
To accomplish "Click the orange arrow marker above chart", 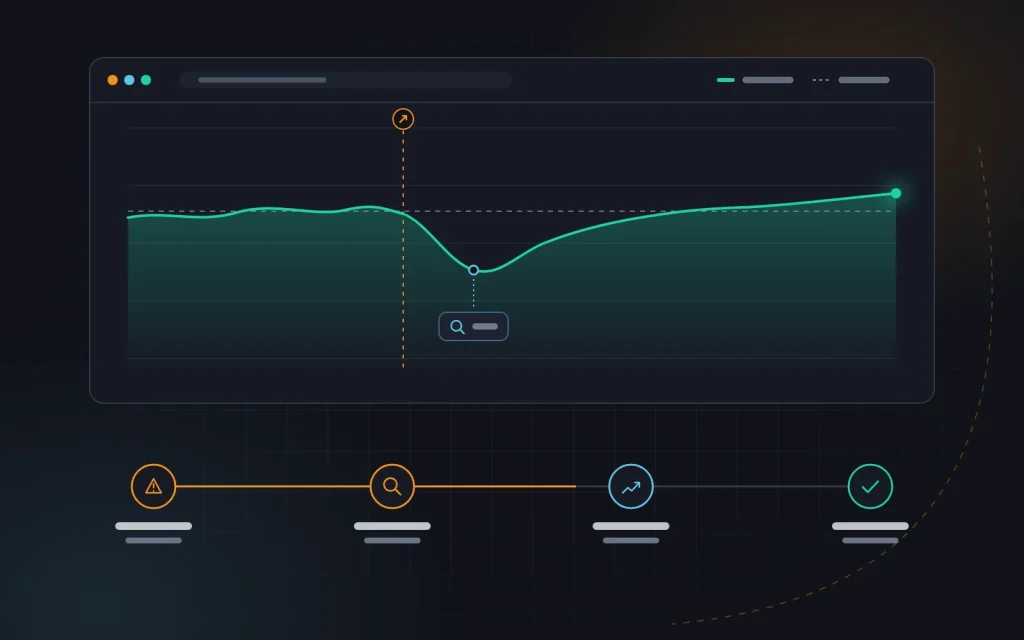I will point(403,119).
